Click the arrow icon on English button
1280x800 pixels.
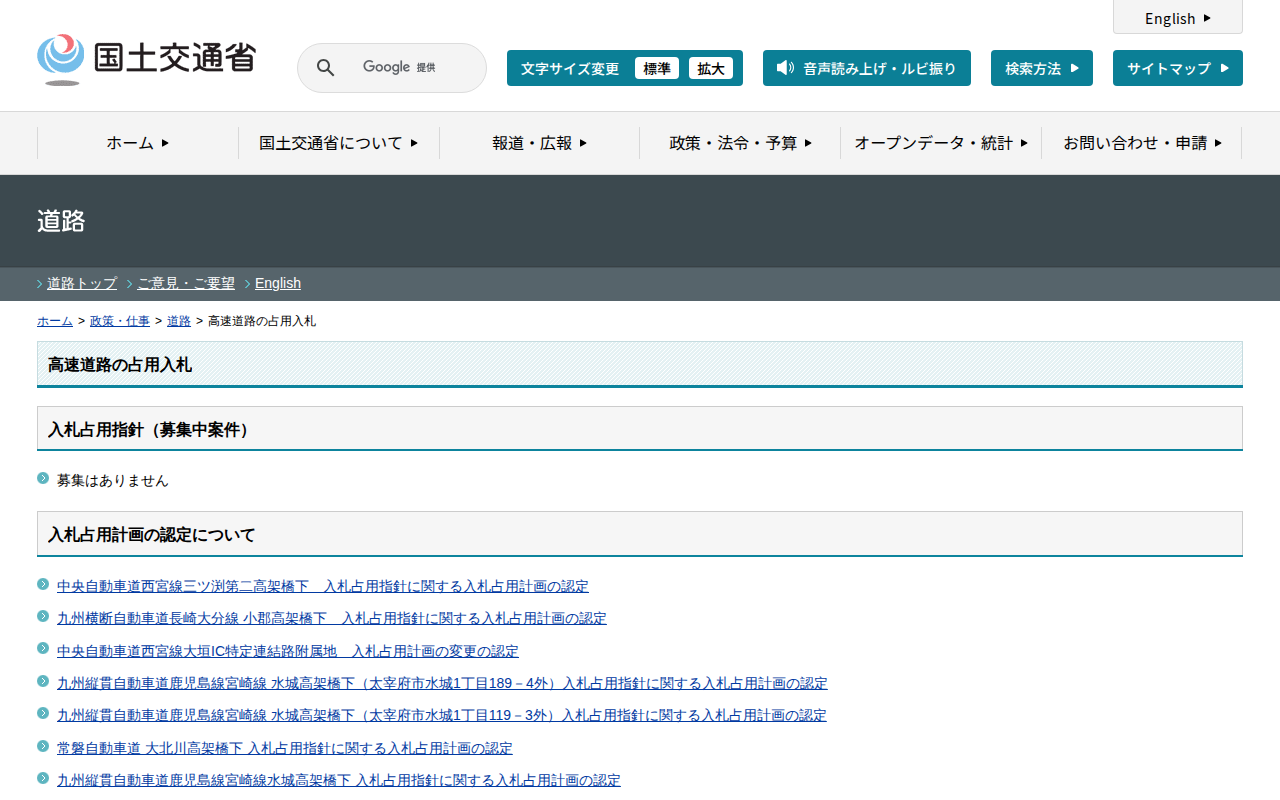point(1207,18)
